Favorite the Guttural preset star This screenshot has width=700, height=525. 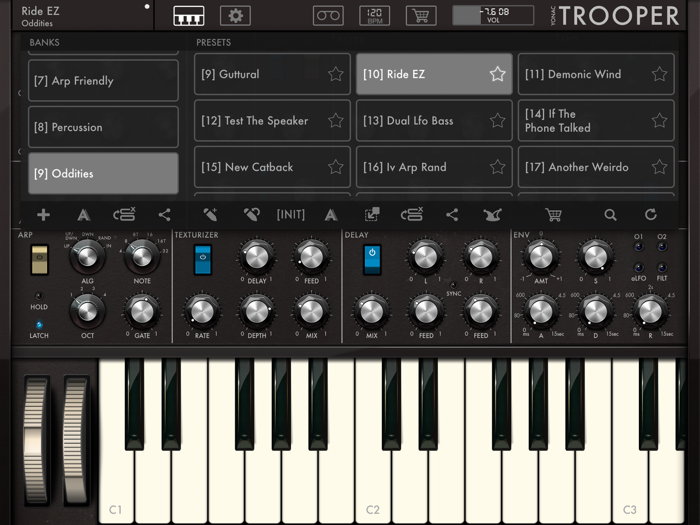[x=336, y=74]
